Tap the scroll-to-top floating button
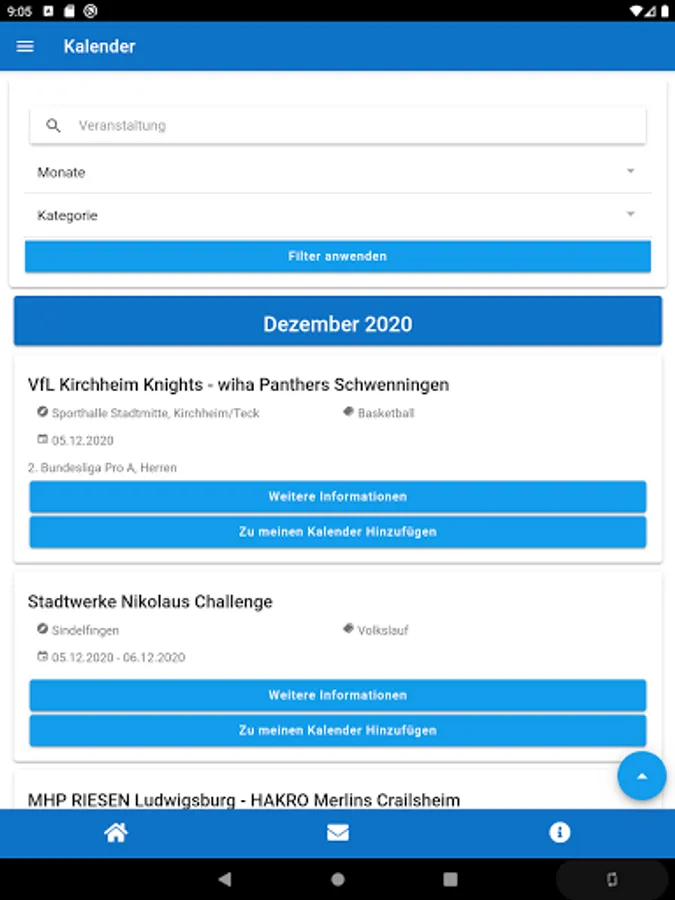The image size is (675, 900). [x=641, y=776]
